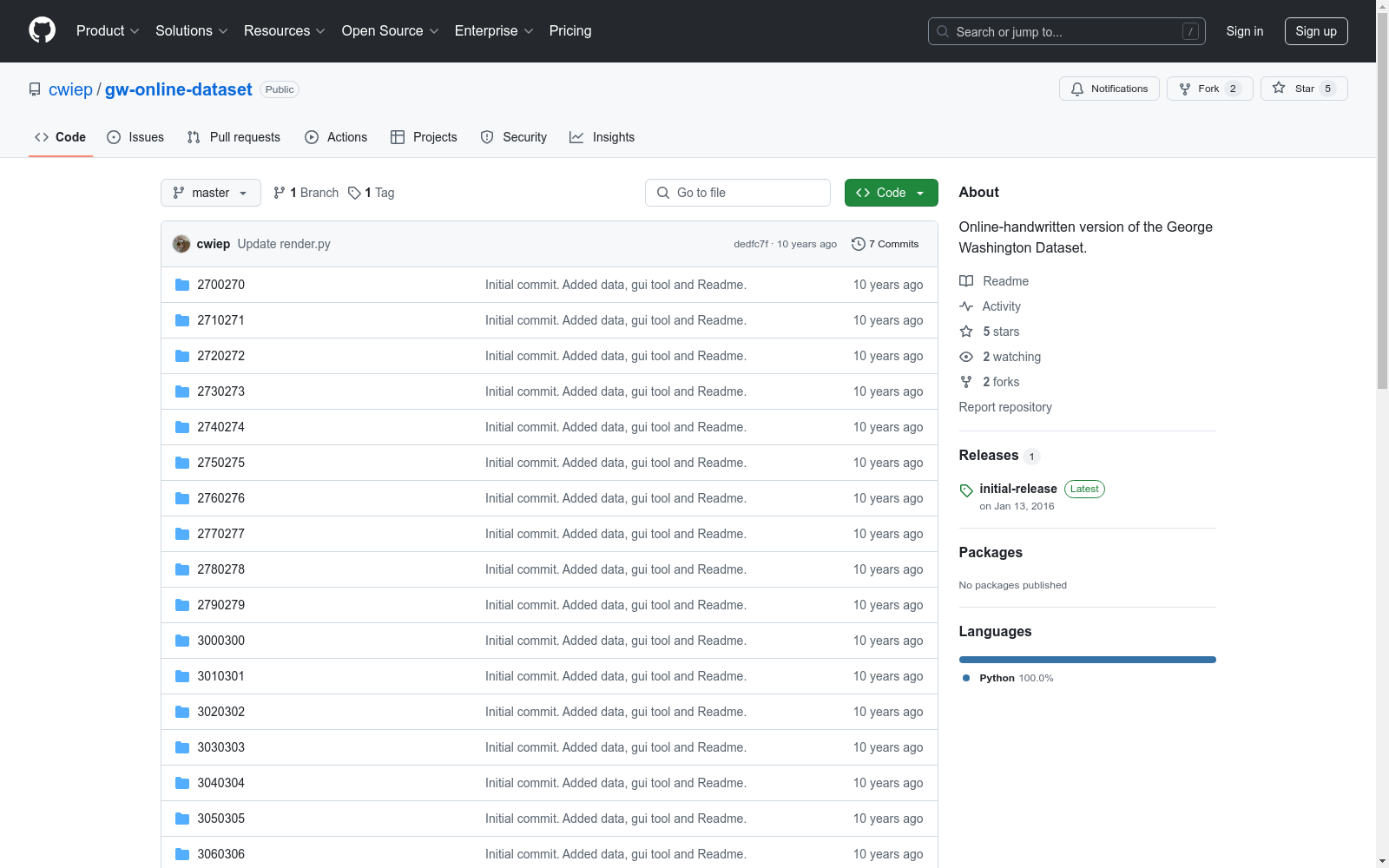
Task: Open the green Code dropdown button
Action: pyautogui.click(x=891, y=193)
